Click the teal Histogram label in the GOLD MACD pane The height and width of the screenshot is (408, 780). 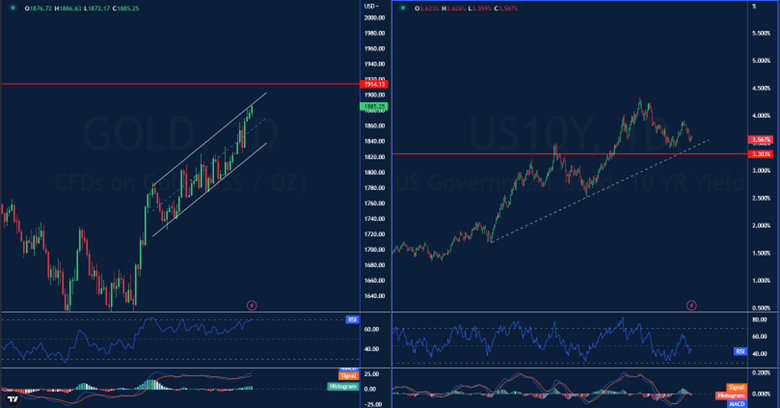pos(343,386)
